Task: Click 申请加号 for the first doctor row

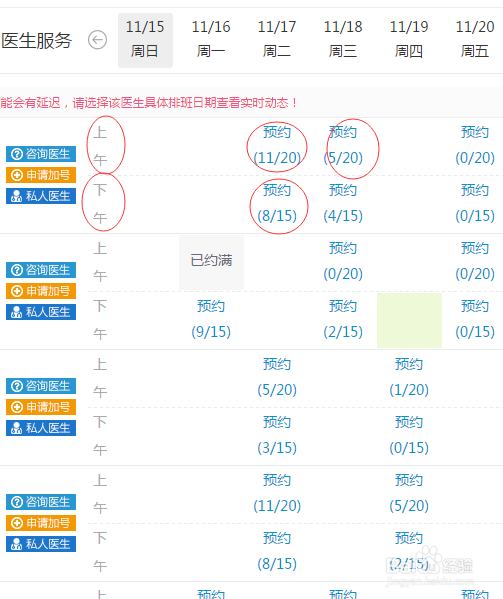Action: tap(41, 175)
